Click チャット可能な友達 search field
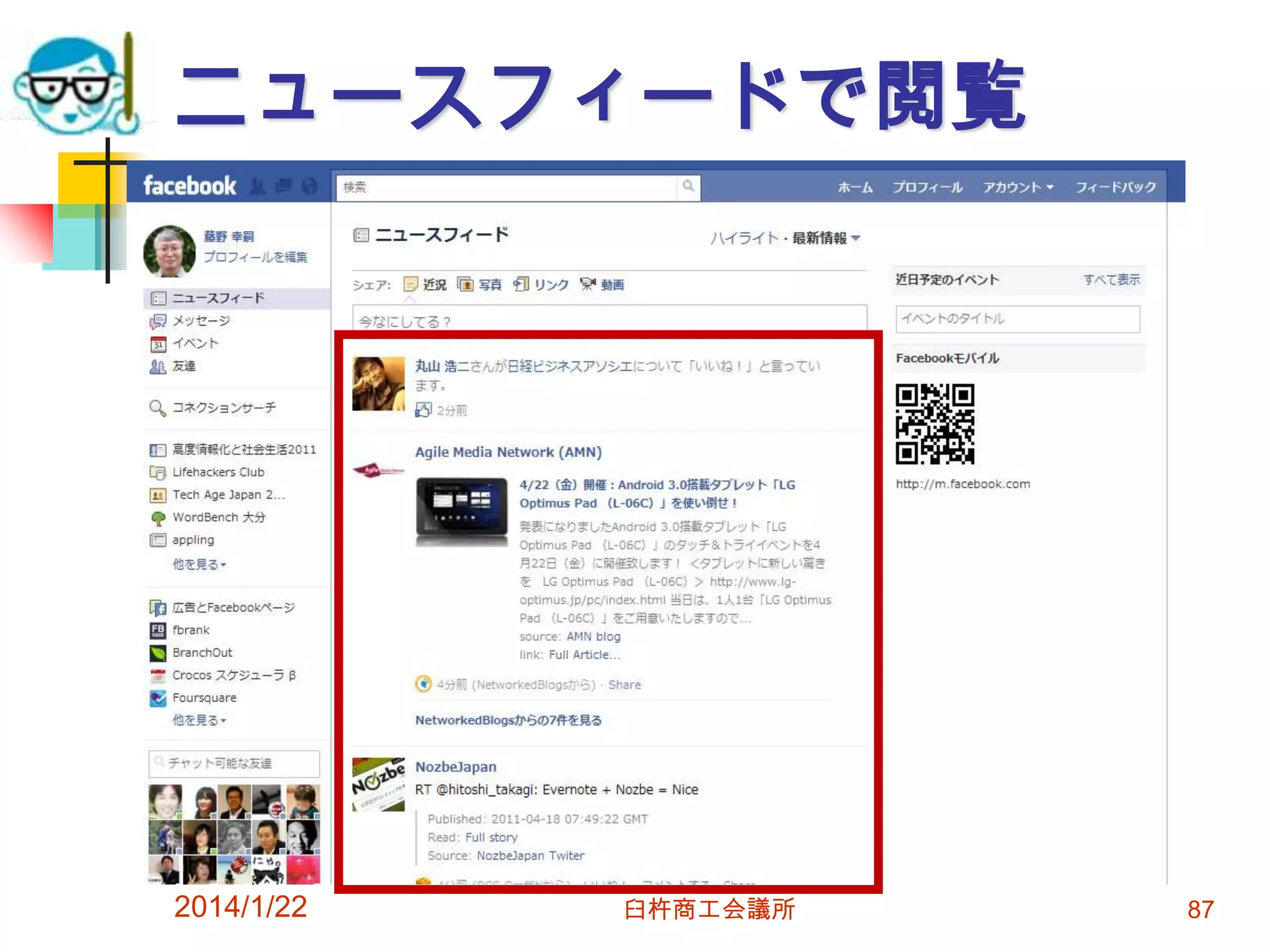Viewport: 1270px width, 952px height. [x=234, y=764]
